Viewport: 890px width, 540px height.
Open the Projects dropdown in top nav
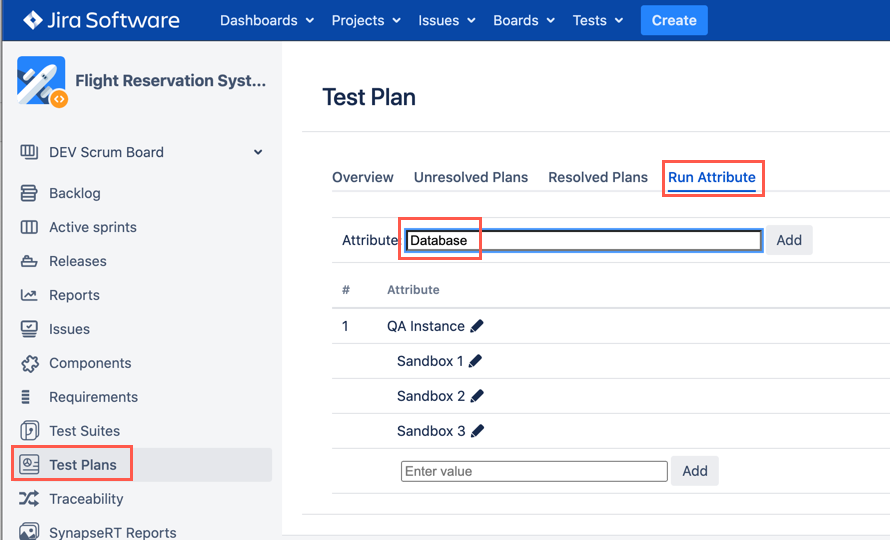pos(365,20)
